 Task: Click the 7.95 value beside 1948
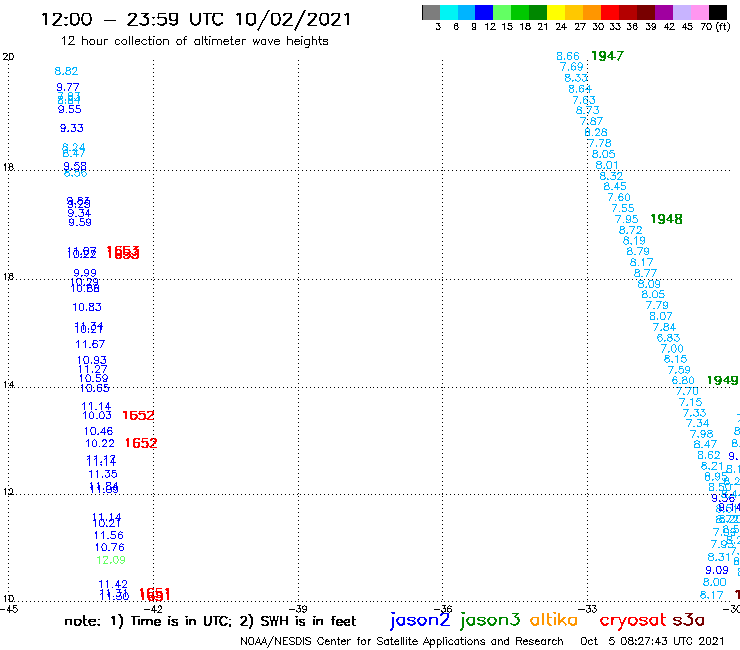click(x=627, y=219)
